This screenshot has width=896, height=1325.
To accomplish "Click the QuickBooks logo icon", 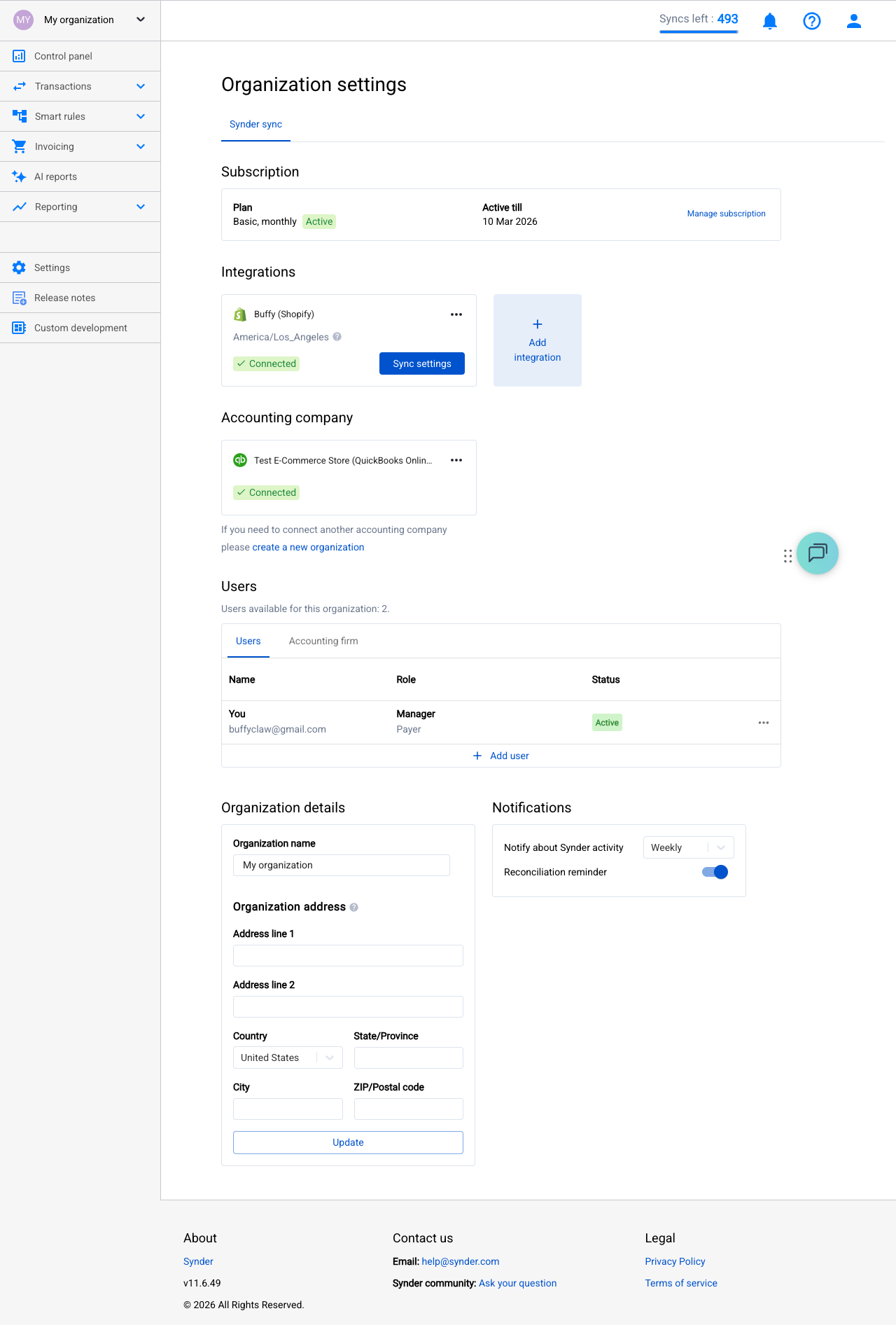I will (240, 460).
